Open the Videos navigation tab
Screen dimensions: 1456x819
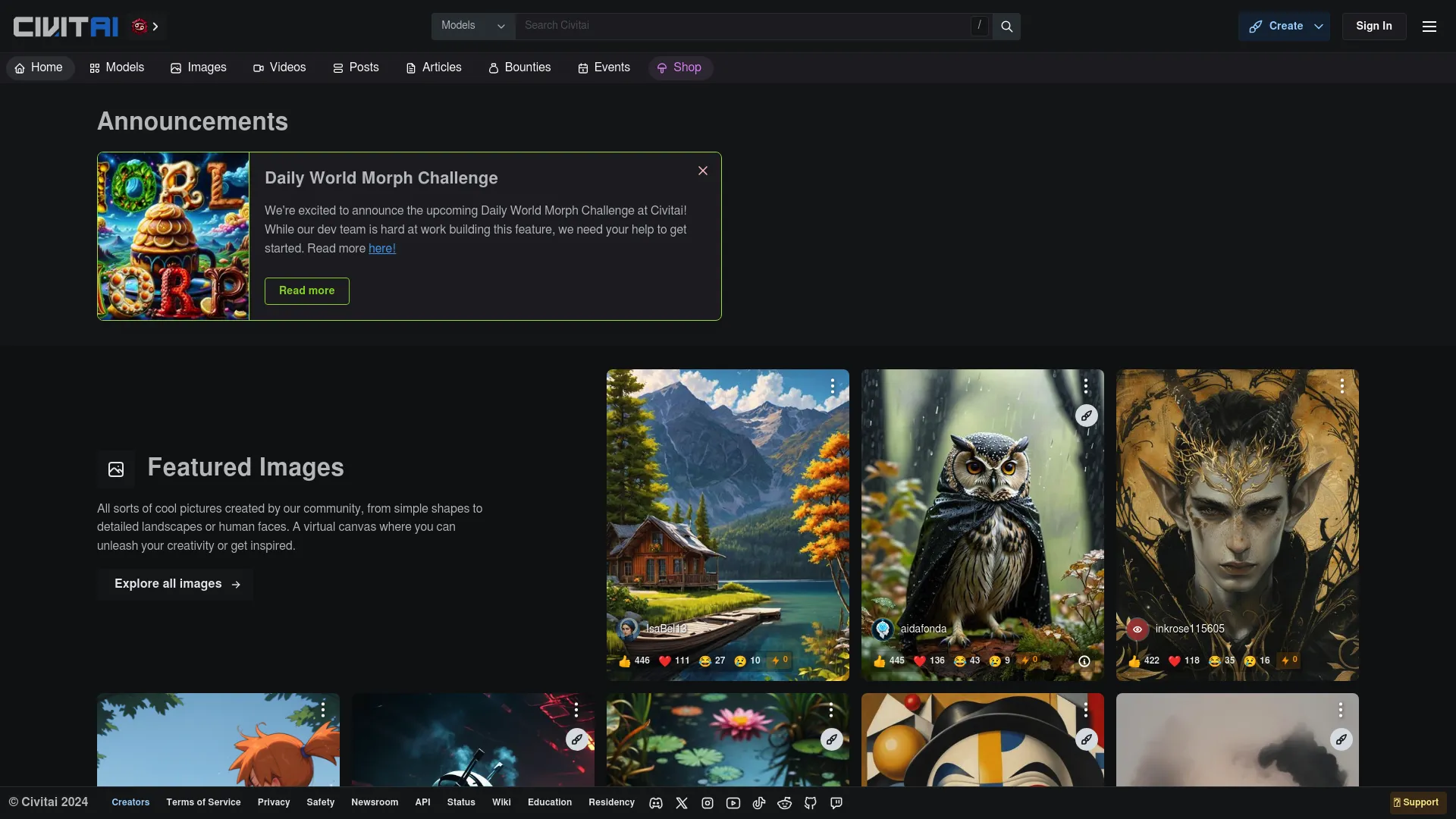coord(278,67)
